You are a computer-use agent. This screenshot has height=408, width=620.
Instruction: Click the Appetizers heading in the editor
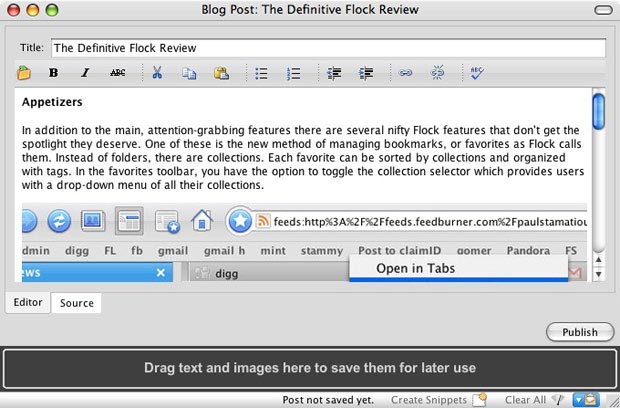(x=52, y=102)
